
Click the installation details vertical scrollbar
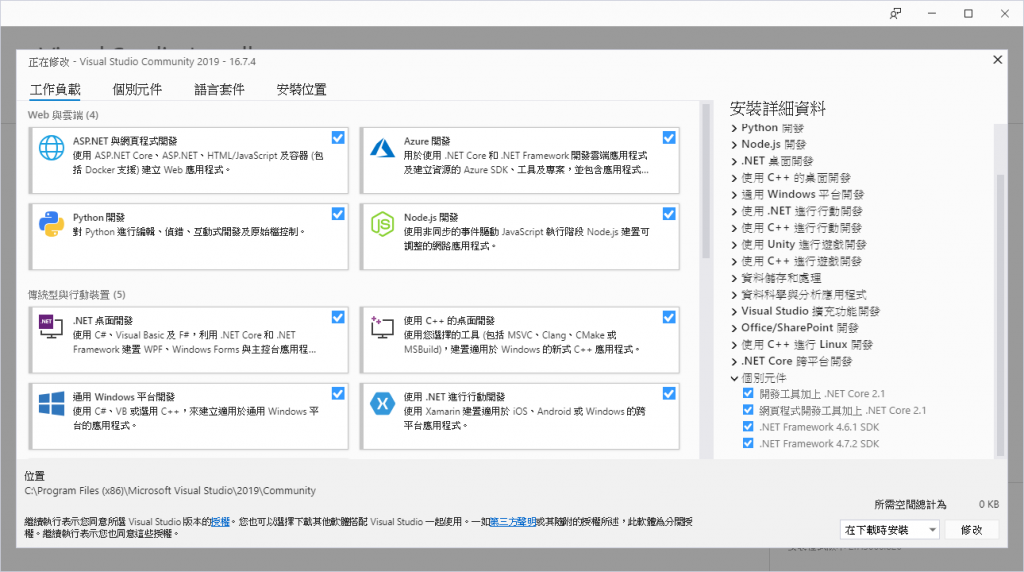click(1000, 313)
